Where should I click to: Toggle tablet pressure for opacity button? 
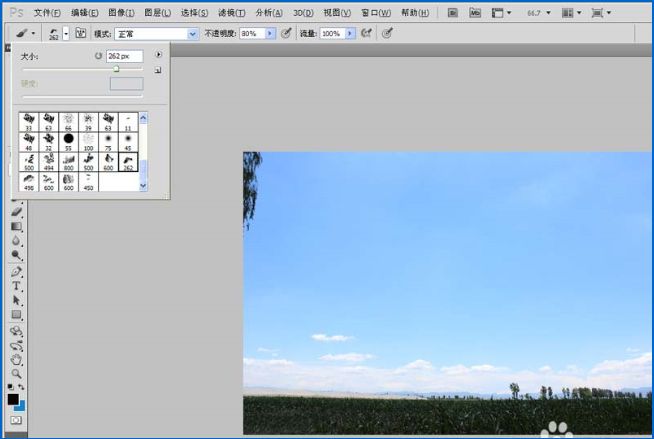[x=287, y=33]
